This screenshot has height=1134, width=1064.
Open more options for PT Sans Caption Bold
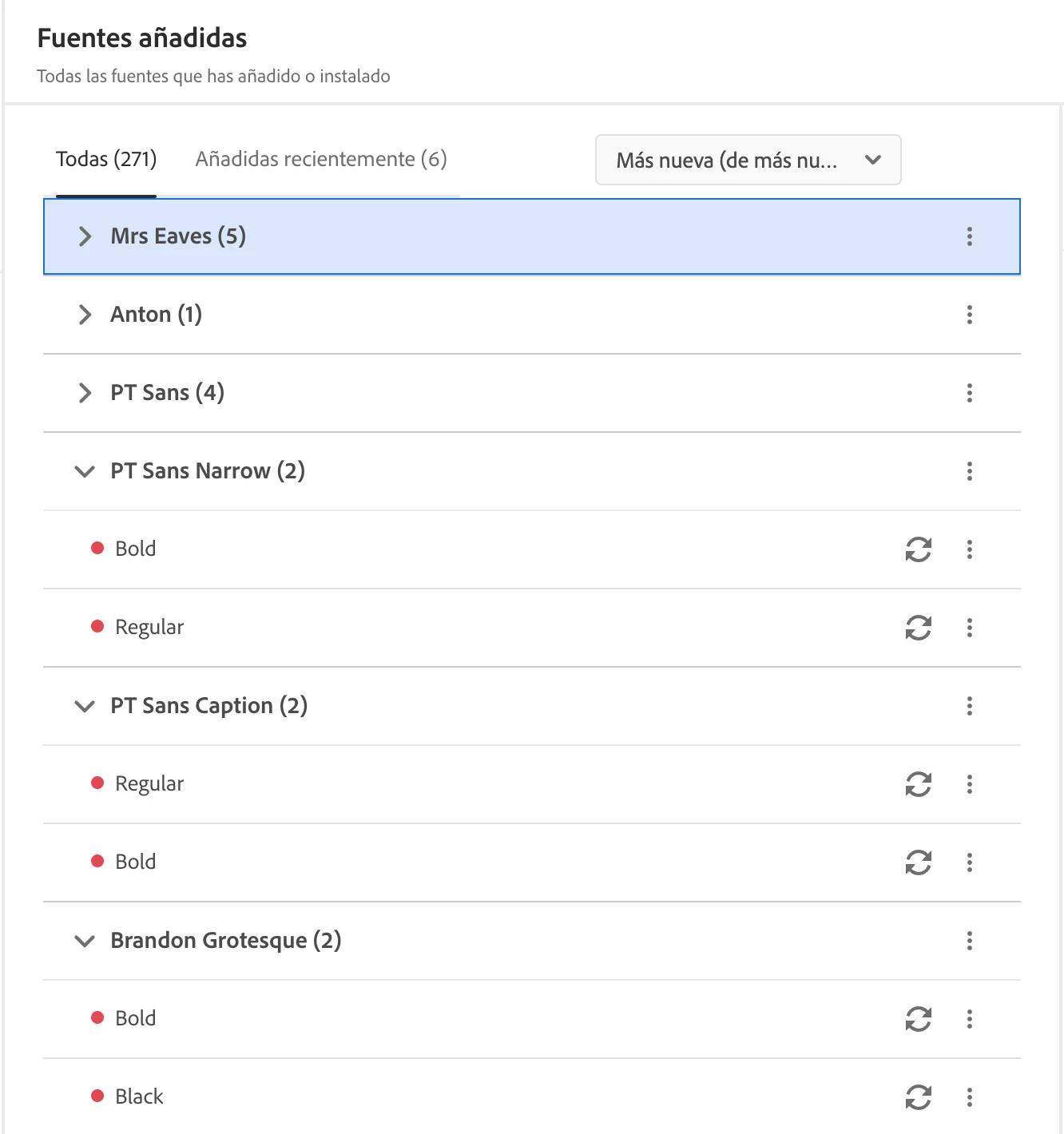970,862
